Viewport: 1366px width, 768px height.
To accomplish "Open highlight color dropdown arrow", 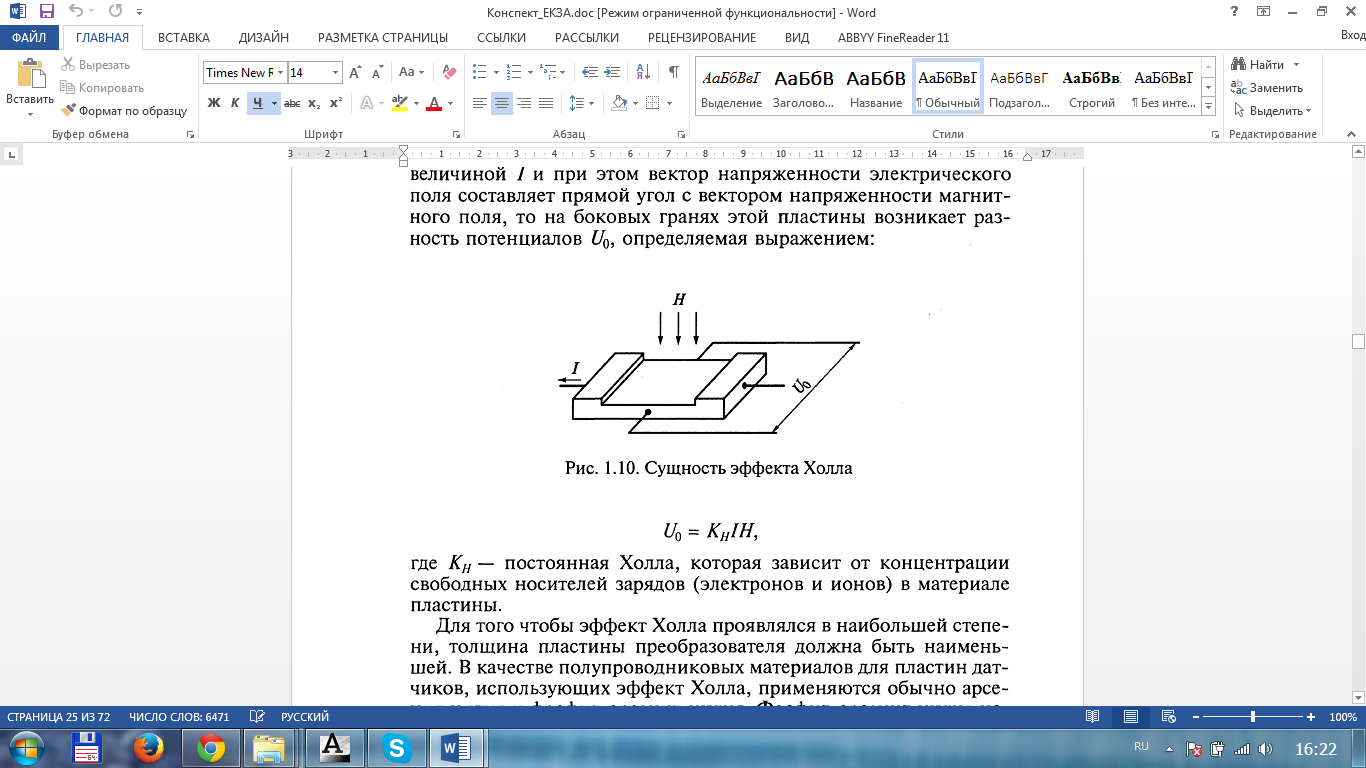I will point(415,103).
